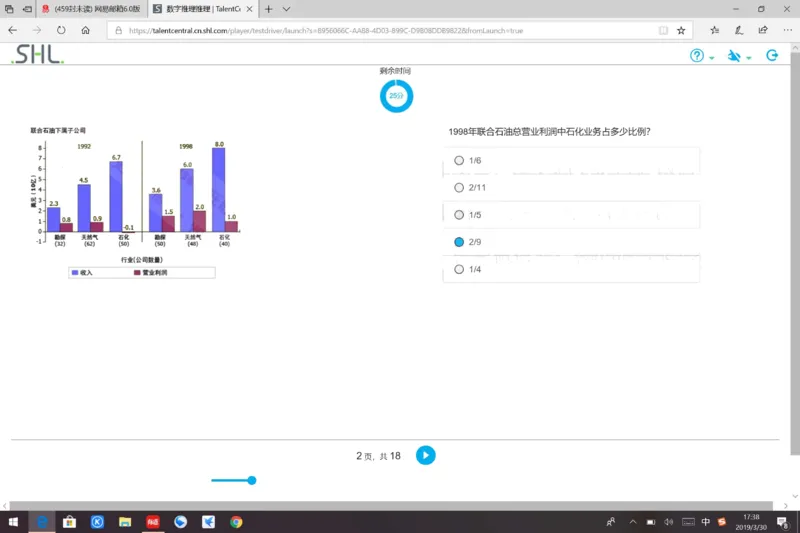Toggle reading view in address bar

tap(663, 31)
